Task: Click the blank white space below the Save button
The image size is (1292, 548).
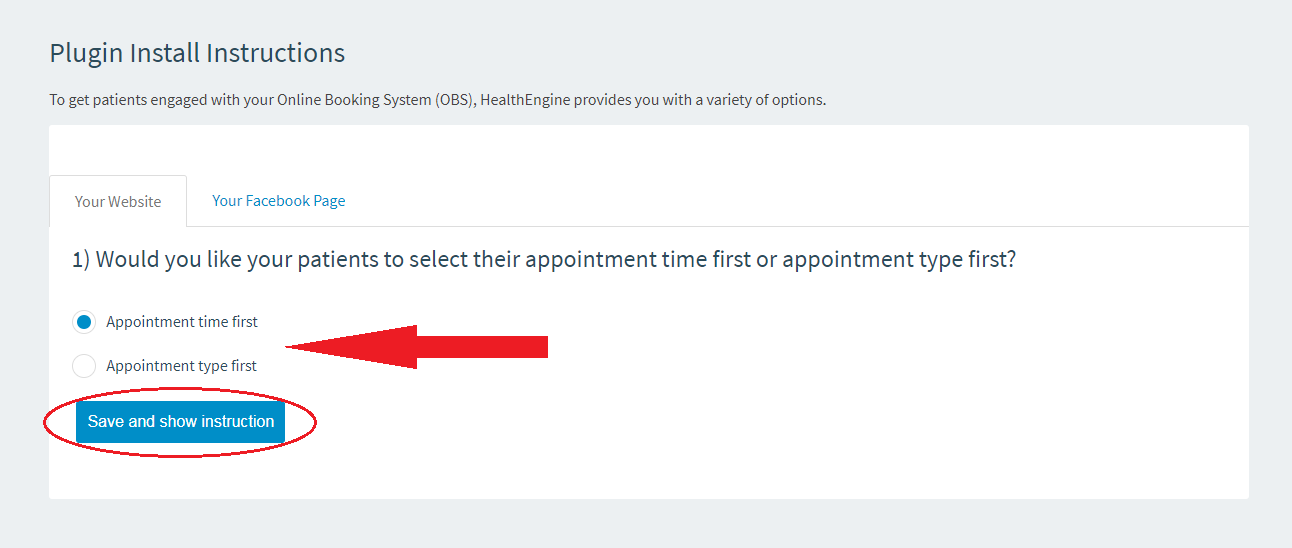Action: click(x=600, y=475)
